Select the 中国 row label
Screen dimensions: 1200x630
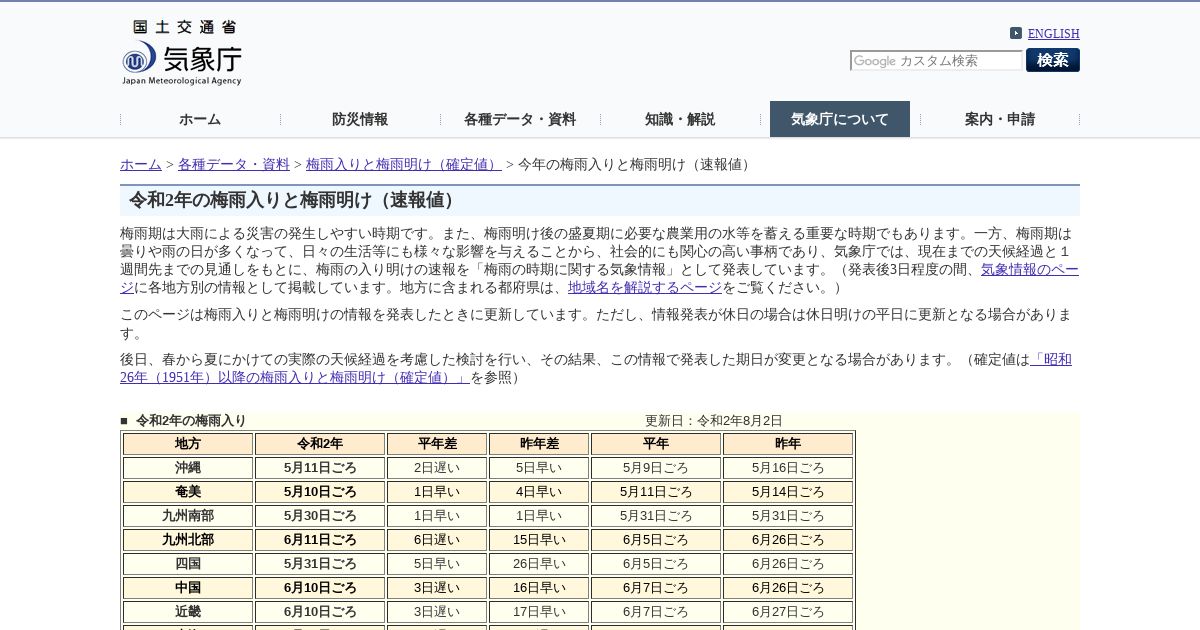pyautogui.click(x=188, y=588)
